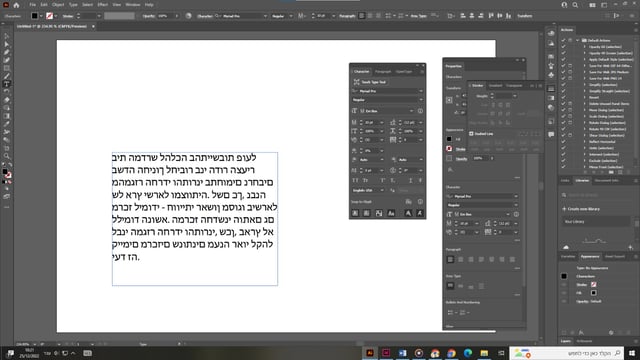640x360 pixels.
Task: Open the File menu
Action: tap(32, 5)
